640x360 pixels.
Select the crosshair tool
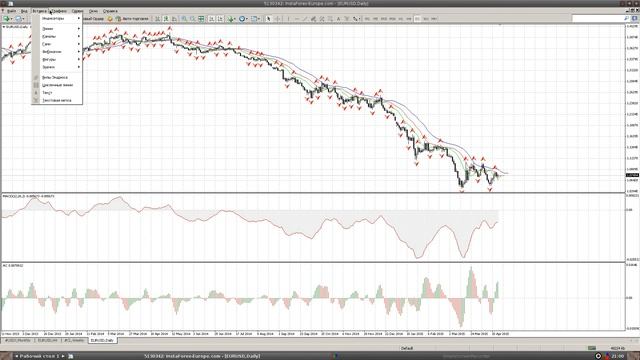click(x=278, y=18)
